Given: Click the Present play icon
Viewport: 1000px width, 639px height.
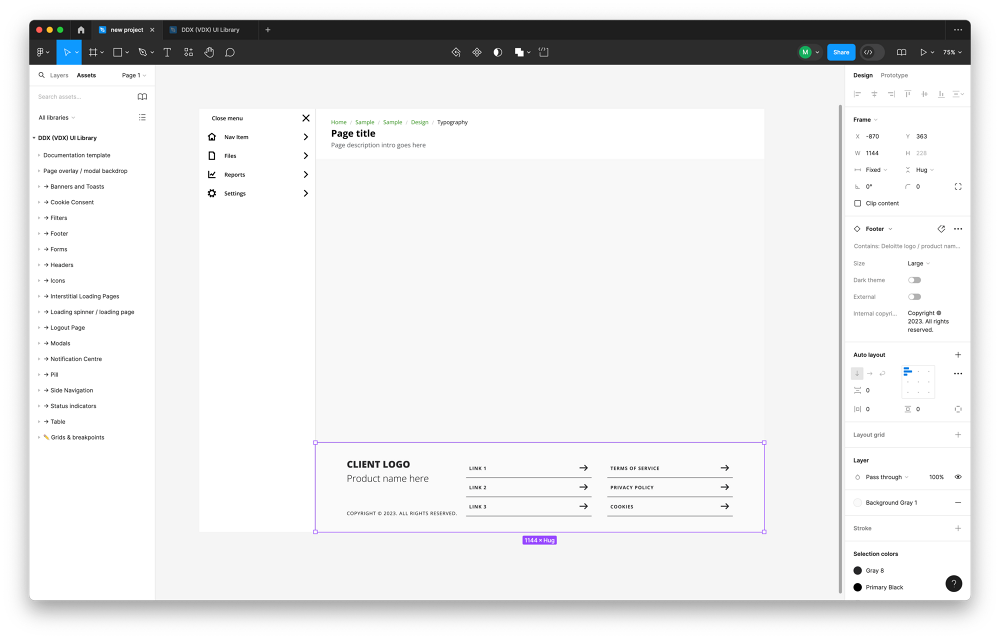Looking at the screenshot, I should tap(923, 52).
